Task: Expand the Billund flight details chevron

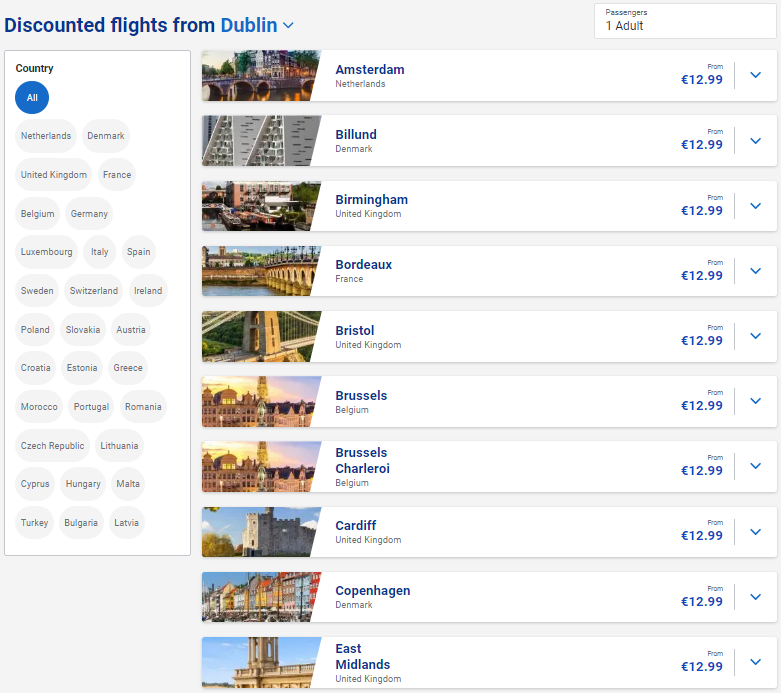Action: 755,141
